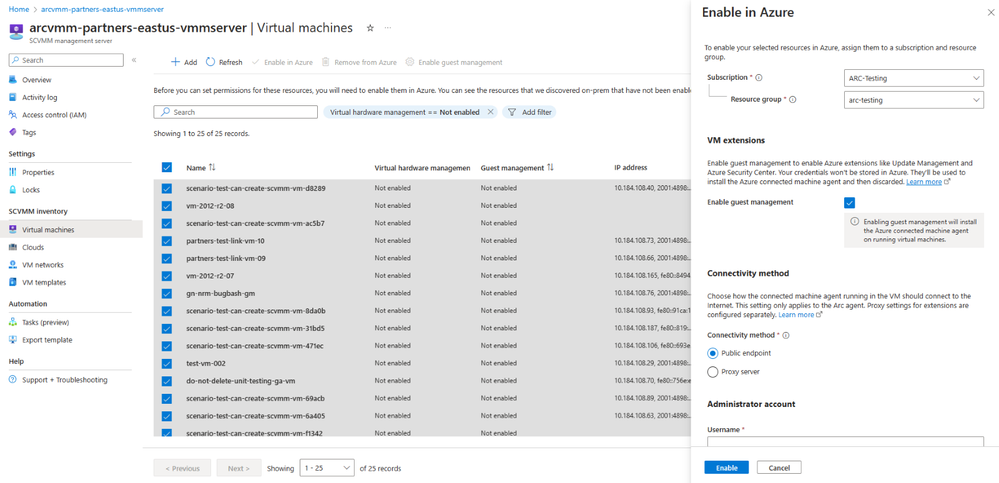Select Proxy server connectivity method
This screenshot has width=999, height=483.
(x=713, y=371)
